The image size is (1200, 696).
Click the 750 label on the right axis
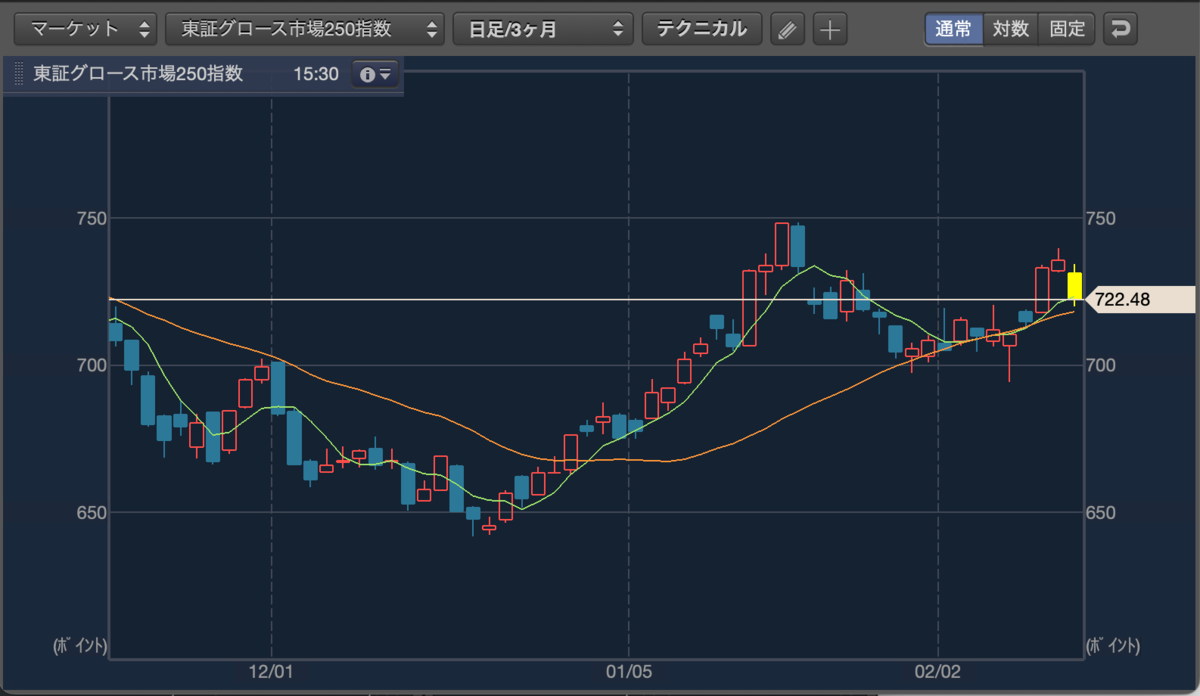pyautogui.click(x=1101, y=218)
